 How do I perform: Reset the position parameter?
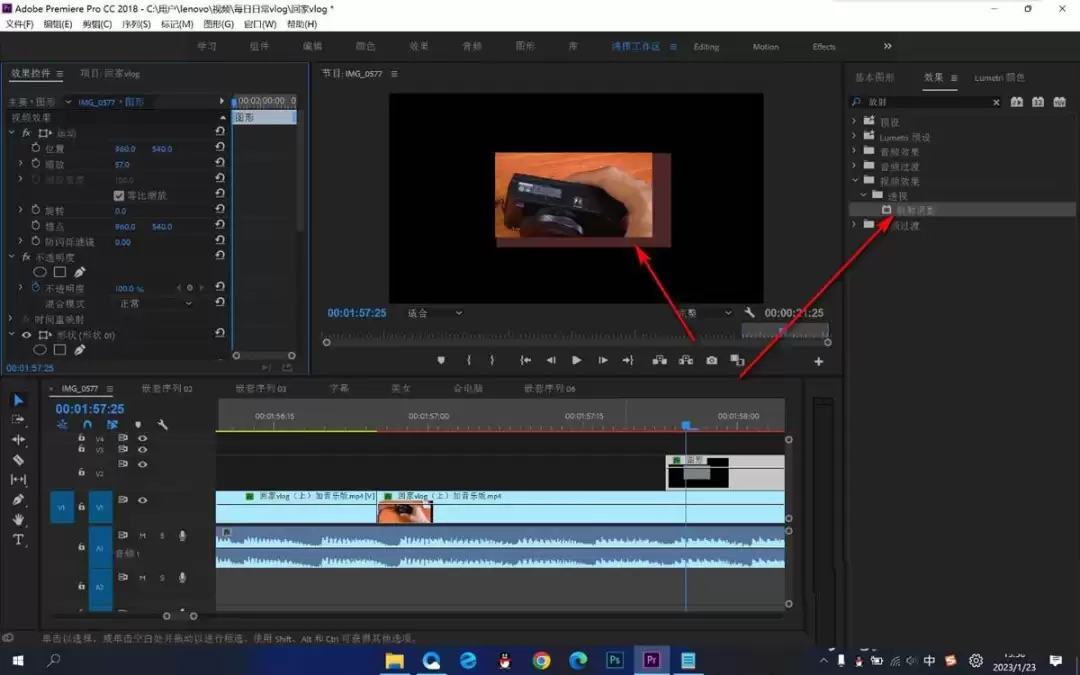point(220,147)
